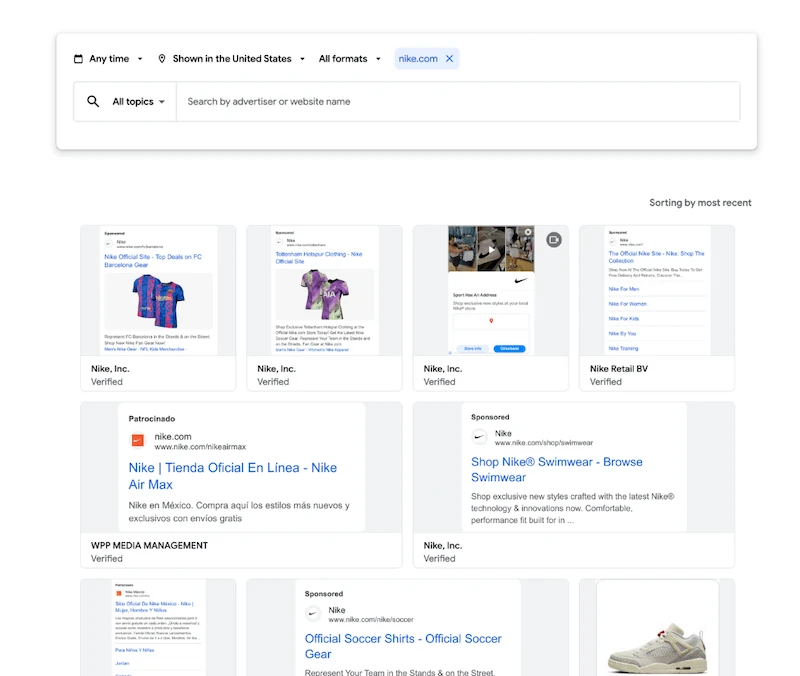Dismiss the video ad with its X icon

click(x=528, y=232)
